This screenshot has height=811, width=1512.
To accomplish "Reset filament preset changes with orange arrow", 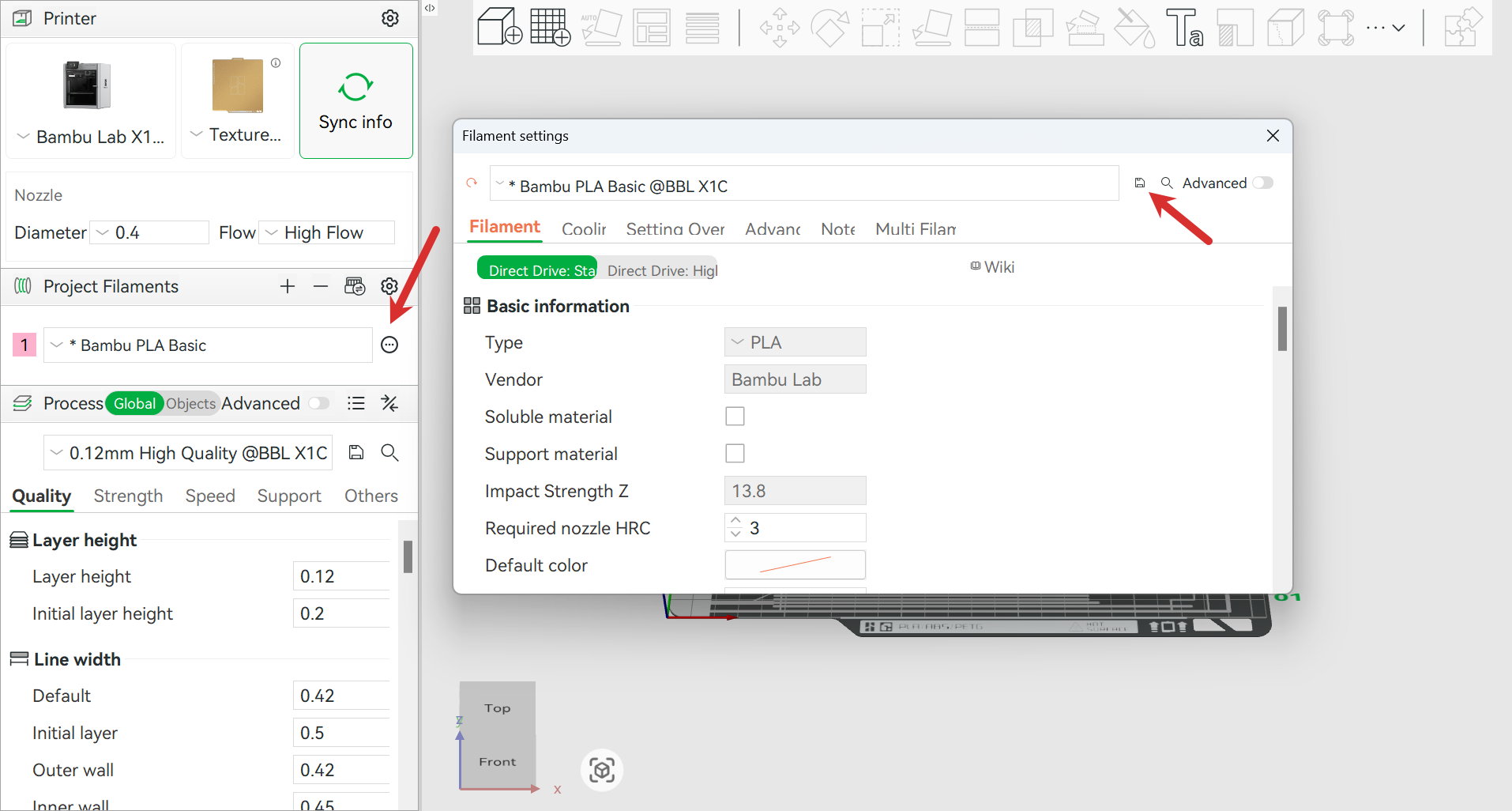I will click(472, 183).
